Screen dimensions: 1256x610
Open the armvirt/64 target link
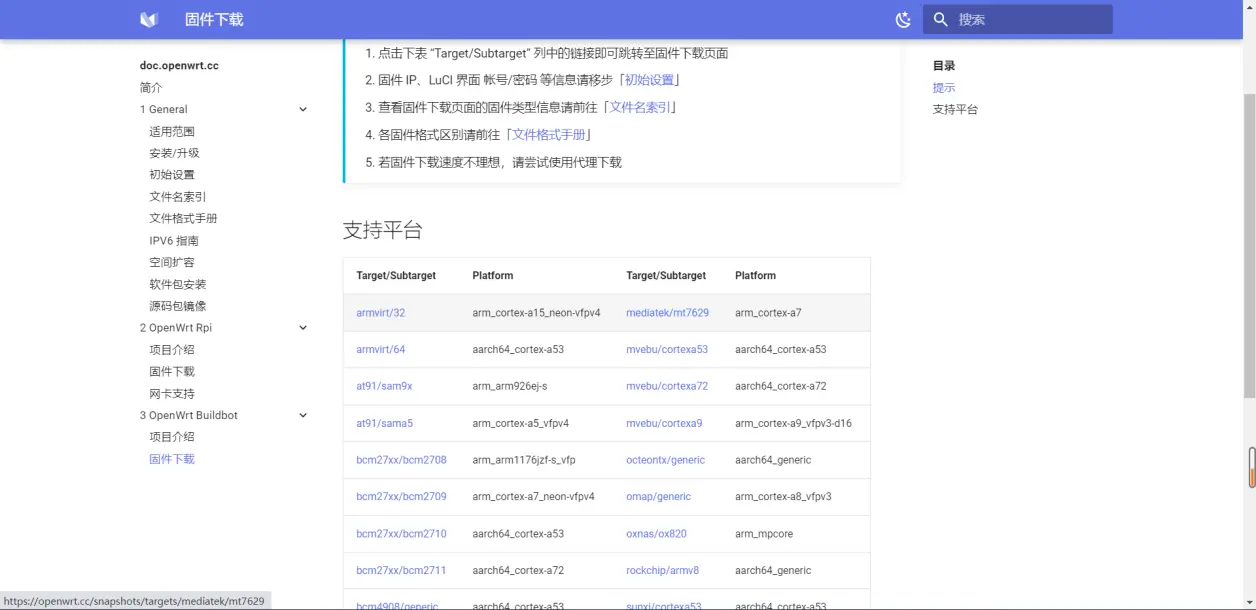pos(381,350)
